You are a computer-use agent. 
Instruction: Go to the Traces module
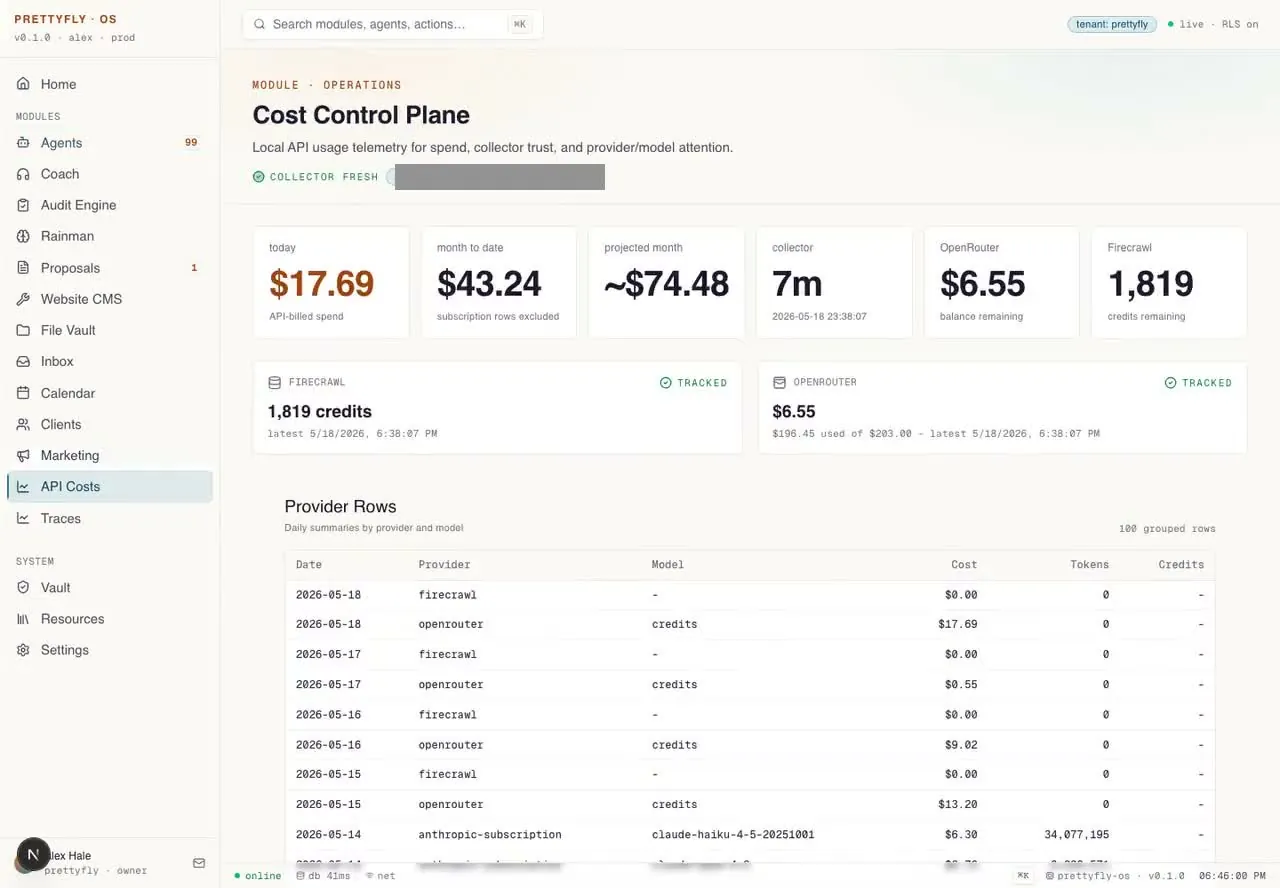110,518
